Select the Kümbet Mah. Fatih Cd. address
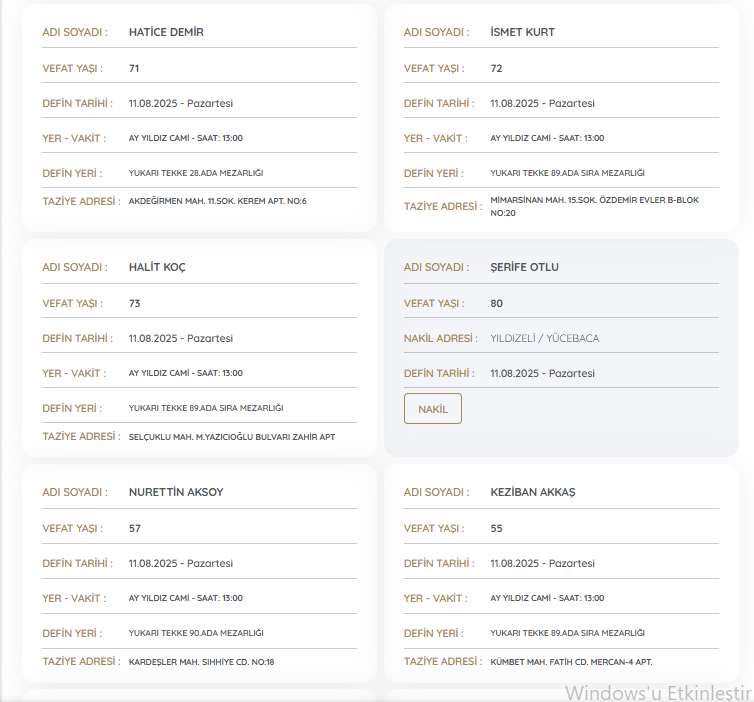754x702 pixels. pos(571,662)
